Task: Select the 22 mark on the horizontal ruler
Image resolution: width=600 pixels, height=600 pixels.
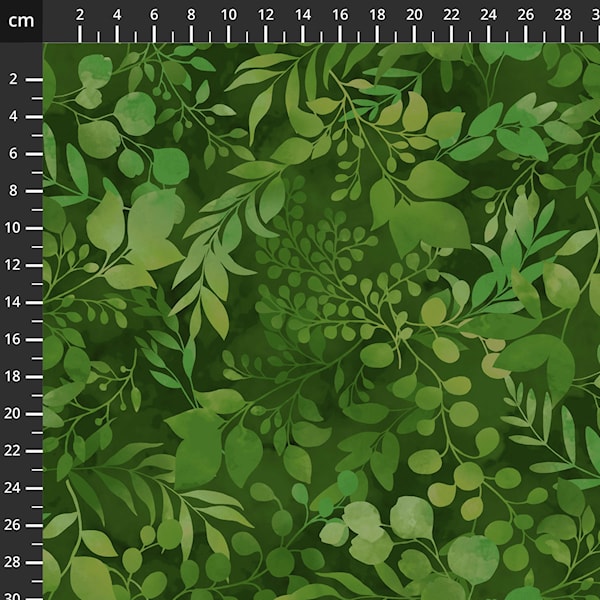Action: pos(451,15)
